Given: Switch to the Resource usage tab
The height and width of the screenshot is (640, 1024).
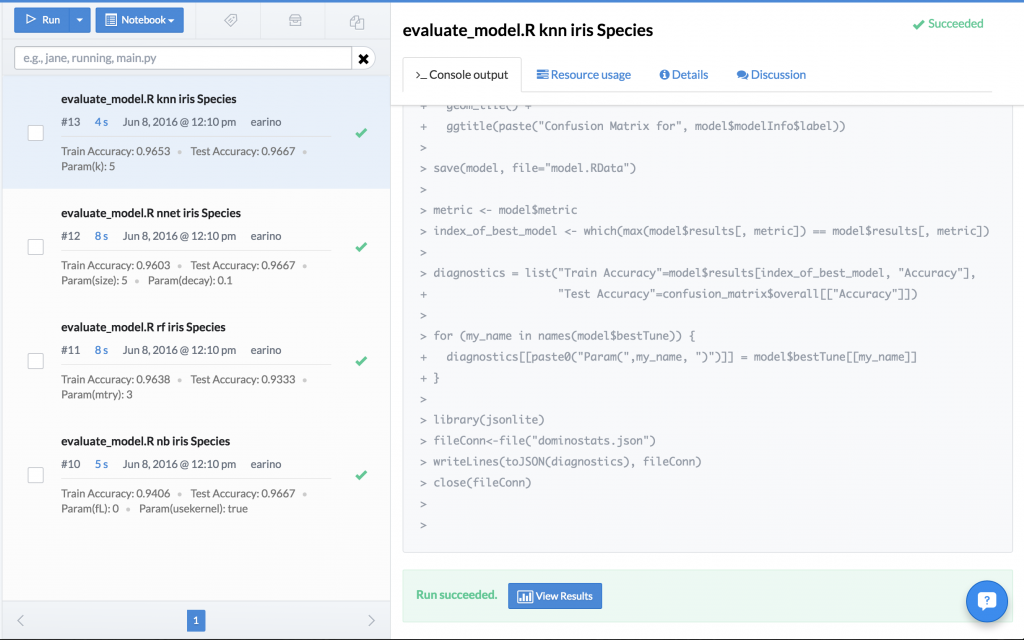Looking at the screenshot, I should click(x=583, y=75).
